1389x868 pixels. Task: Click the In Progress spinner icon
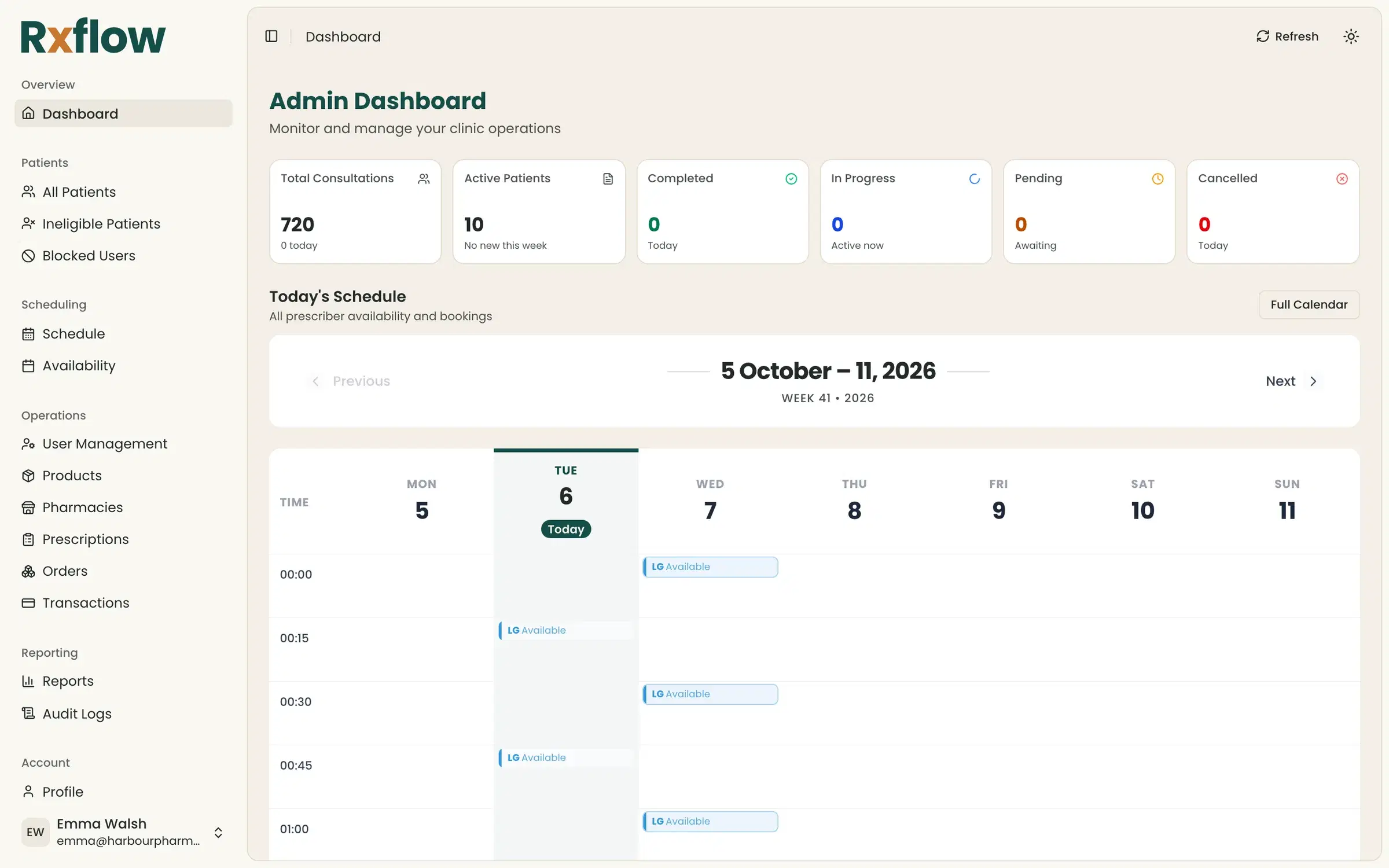(975, 179)
